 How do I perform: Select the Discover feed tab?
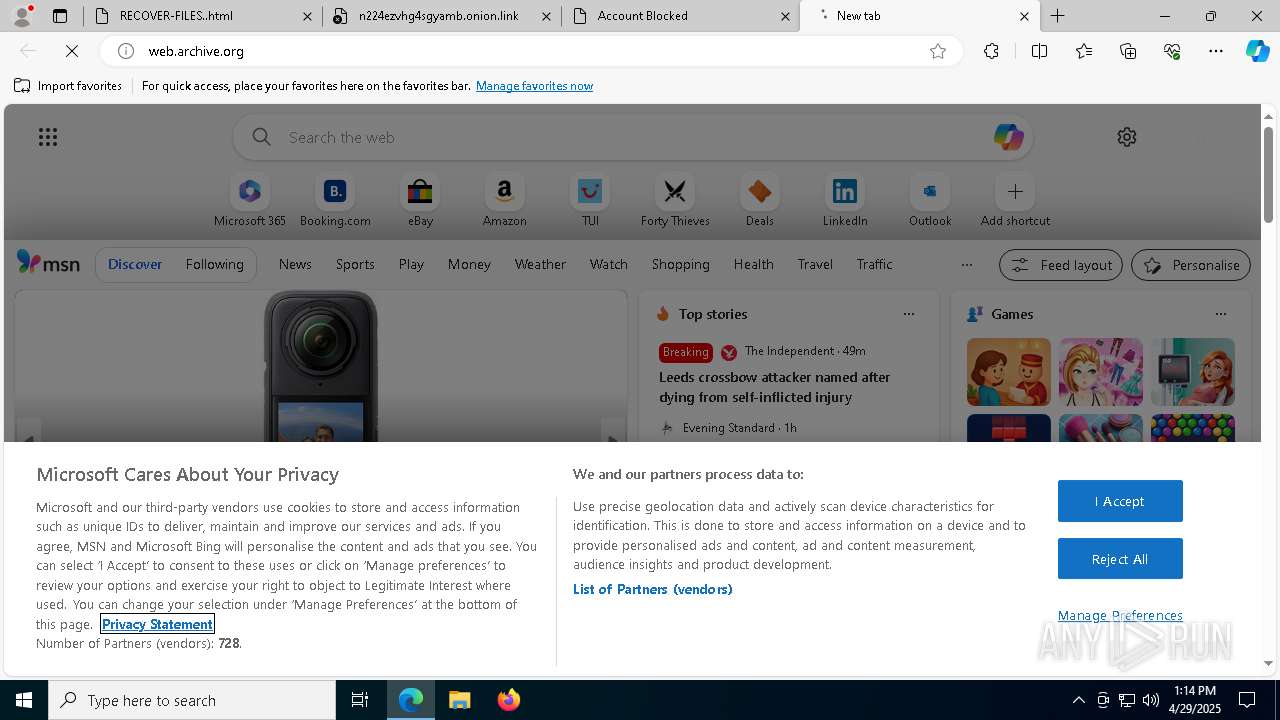click(x=135, y=264)
